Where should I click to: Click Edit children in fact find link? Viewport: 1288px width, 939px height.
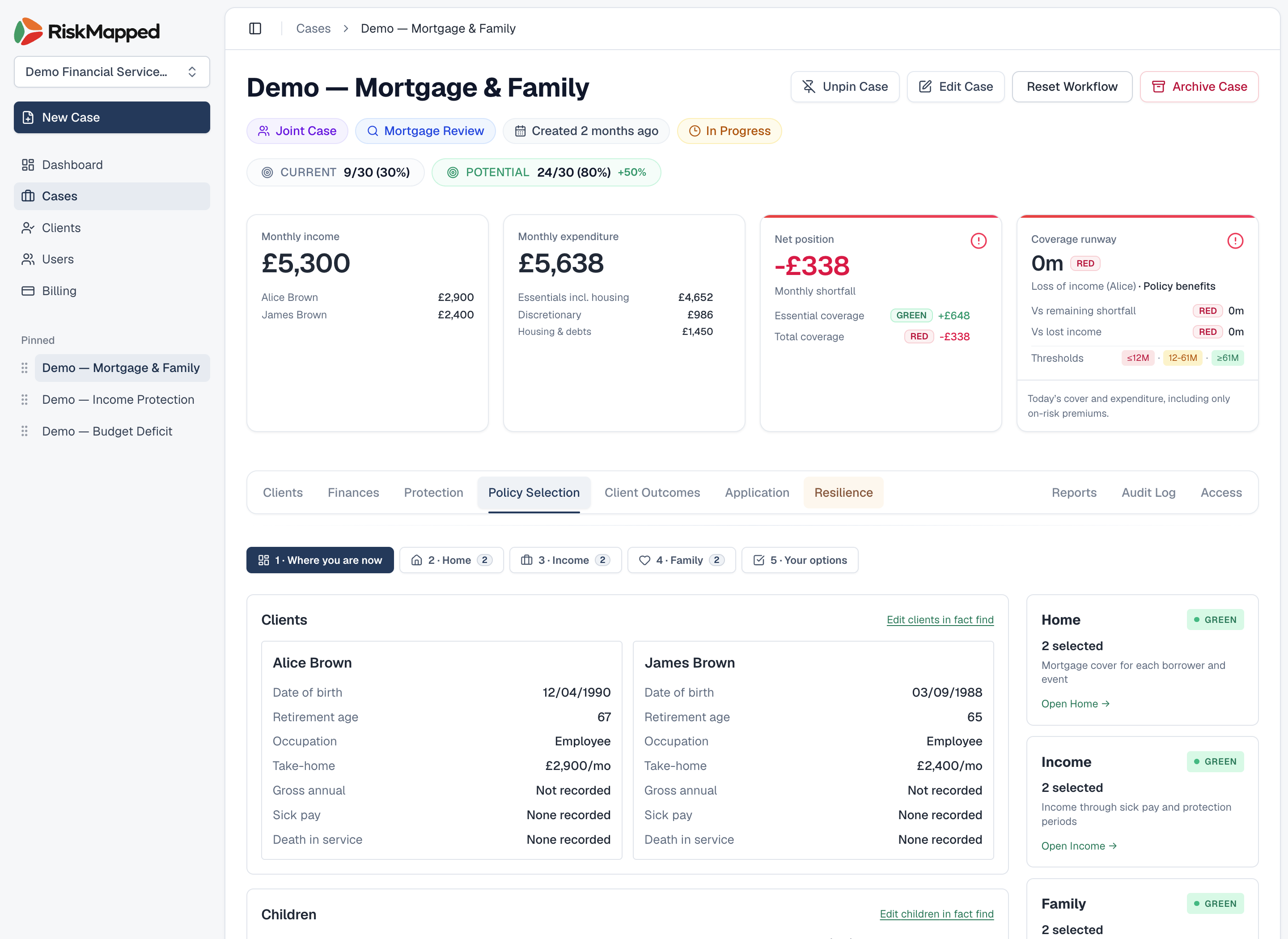coord(937,914)
